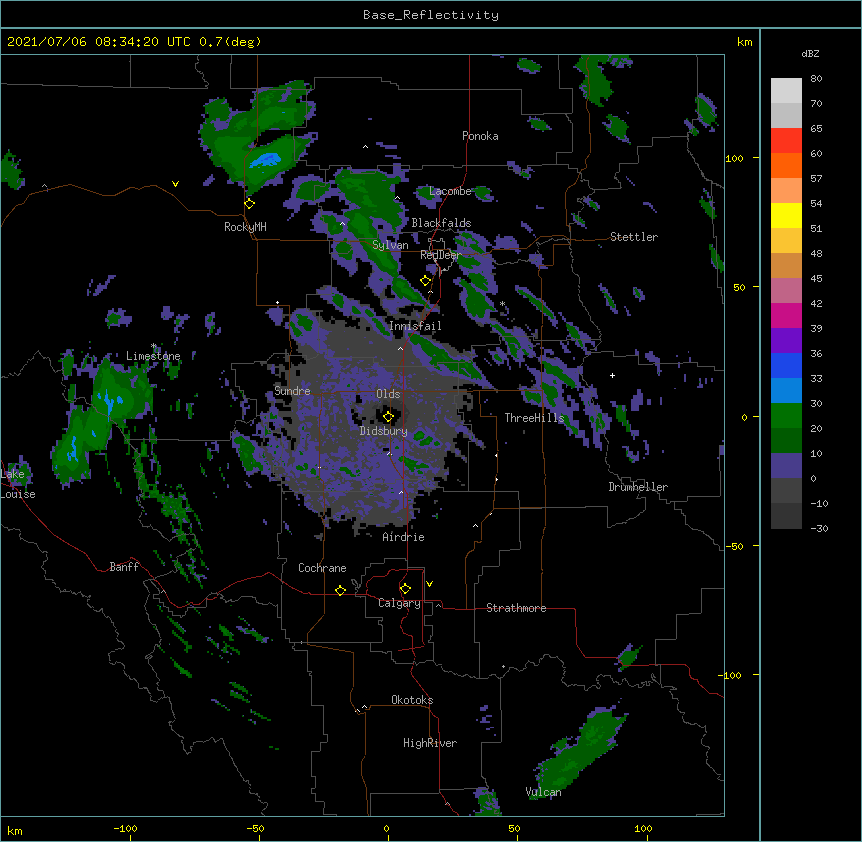Select the Sylvan label

click(390, 245)
